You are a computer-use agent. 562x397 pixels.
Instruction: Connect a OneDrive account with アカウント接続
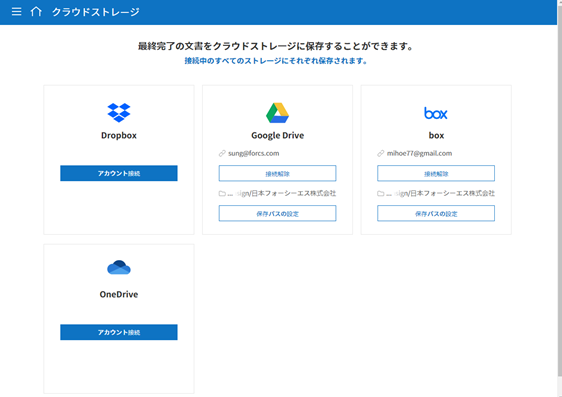pos(119,333)
